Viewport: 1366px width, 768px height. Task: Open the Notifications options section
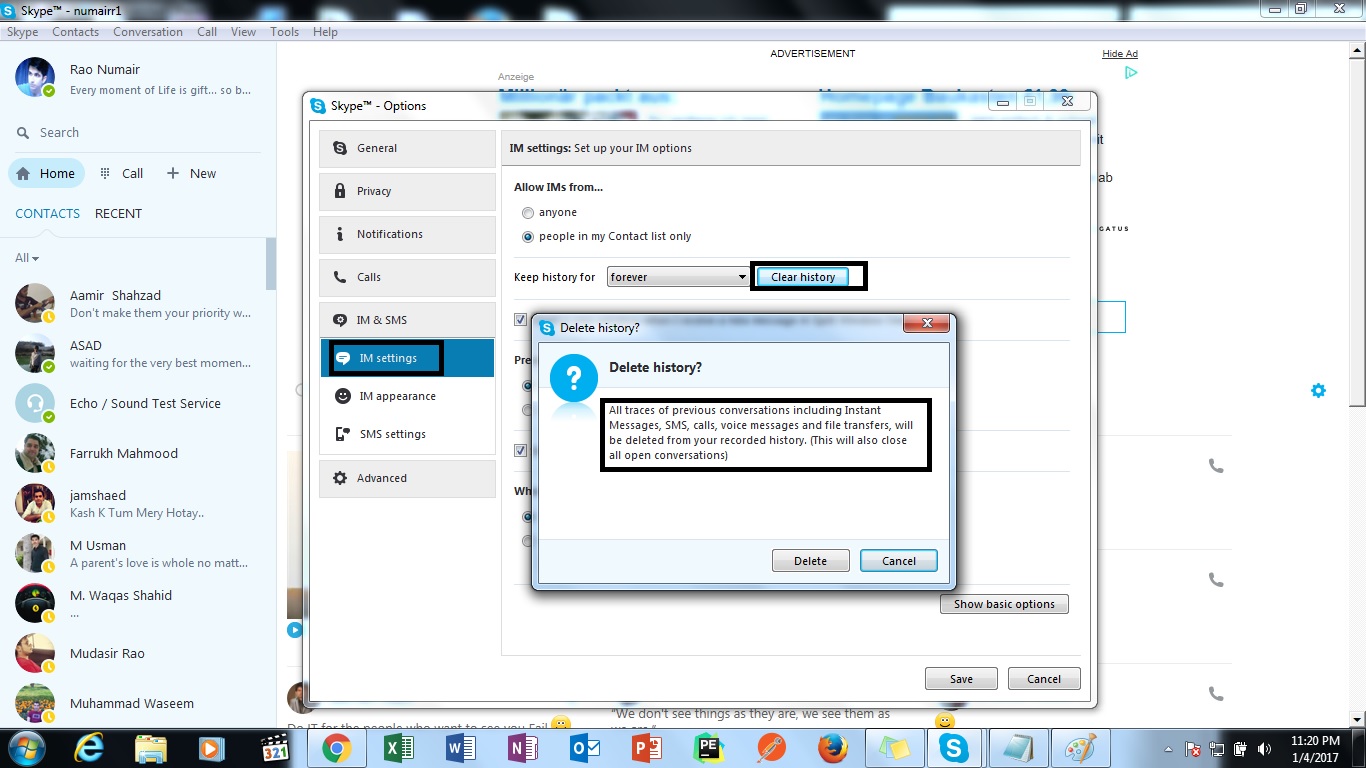pyautogui.click(x=407, y=234)
